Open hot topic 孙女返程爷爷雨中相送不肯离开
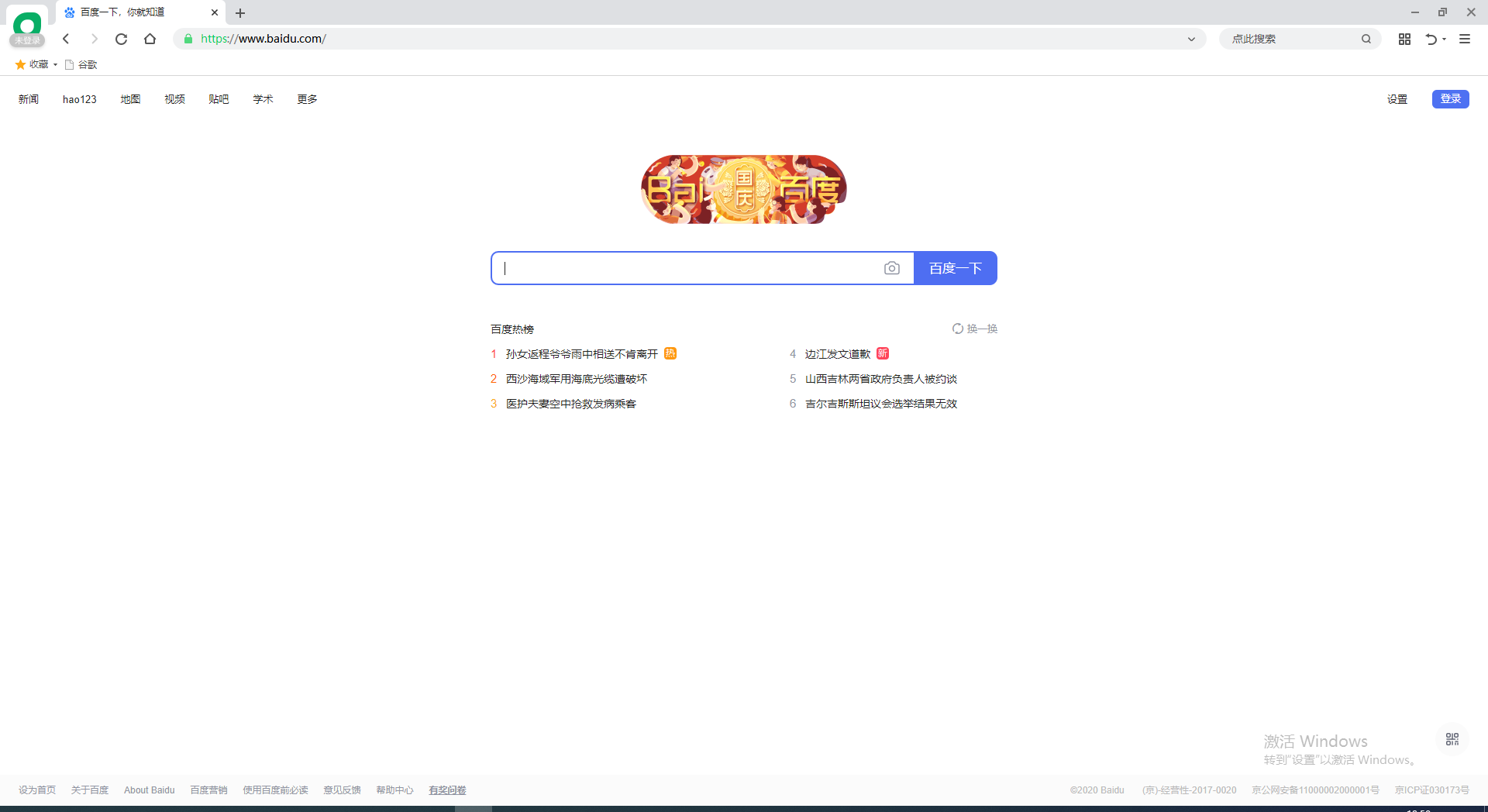Screen dimensions: 1488x812 point(581,354)
